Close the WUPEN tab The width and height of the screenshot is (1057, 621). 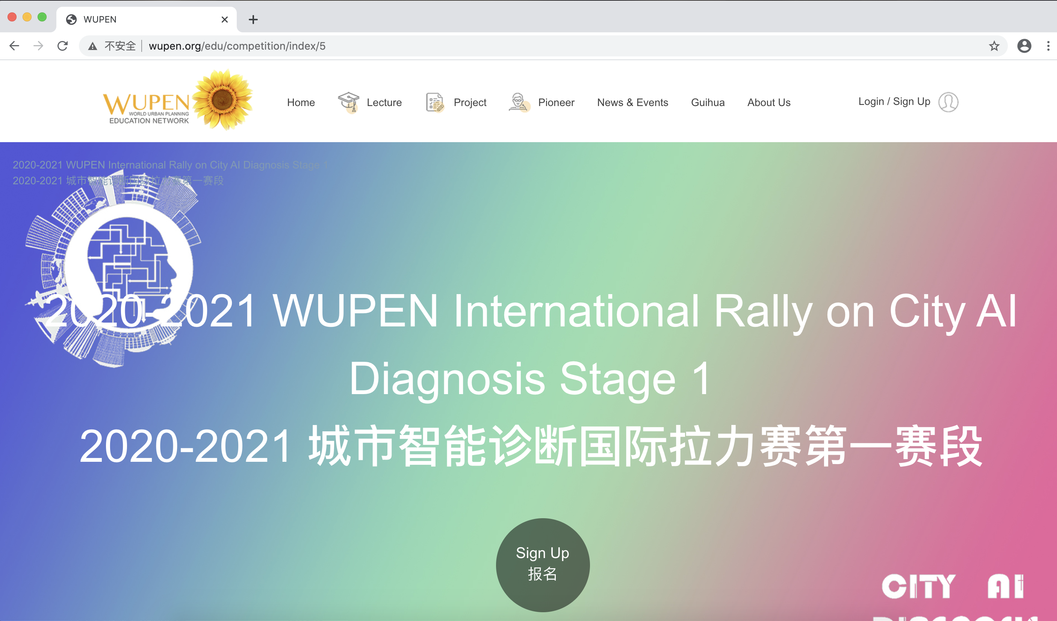(224, 20)
